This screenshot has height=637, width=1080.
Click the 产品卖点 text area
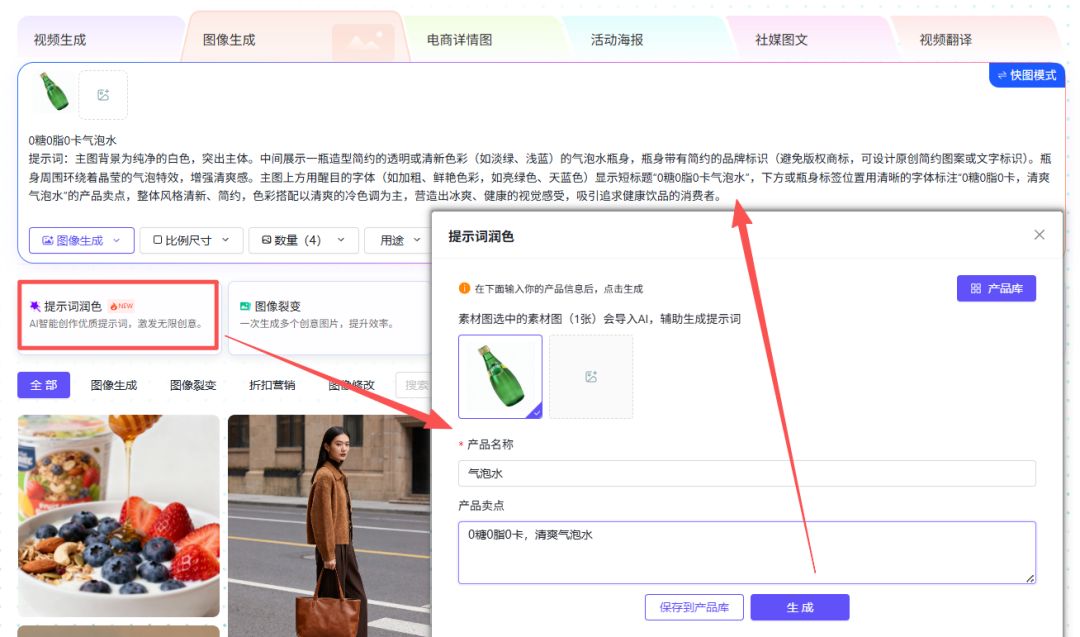pyautogui.click(x=746, y=551)
